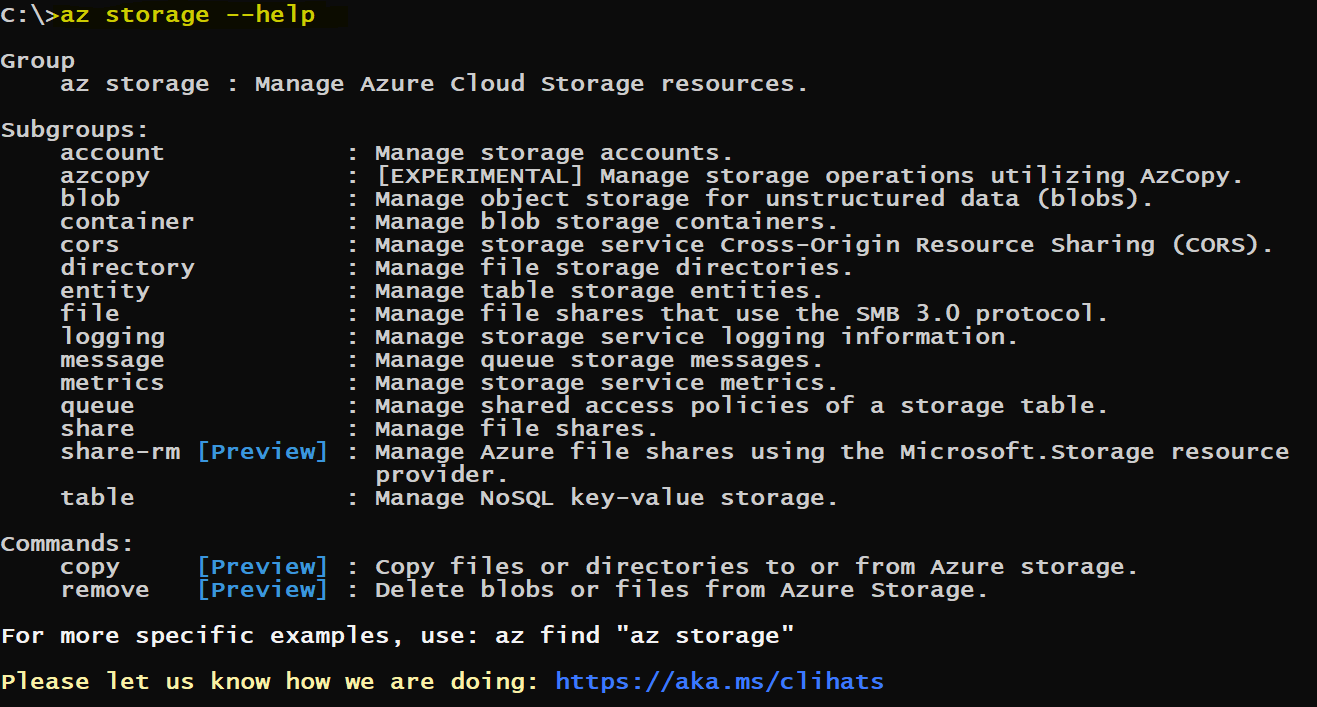The image size is (1317, 707).
Task: Select the copy Preview command
Action: (x=263, y=566)
